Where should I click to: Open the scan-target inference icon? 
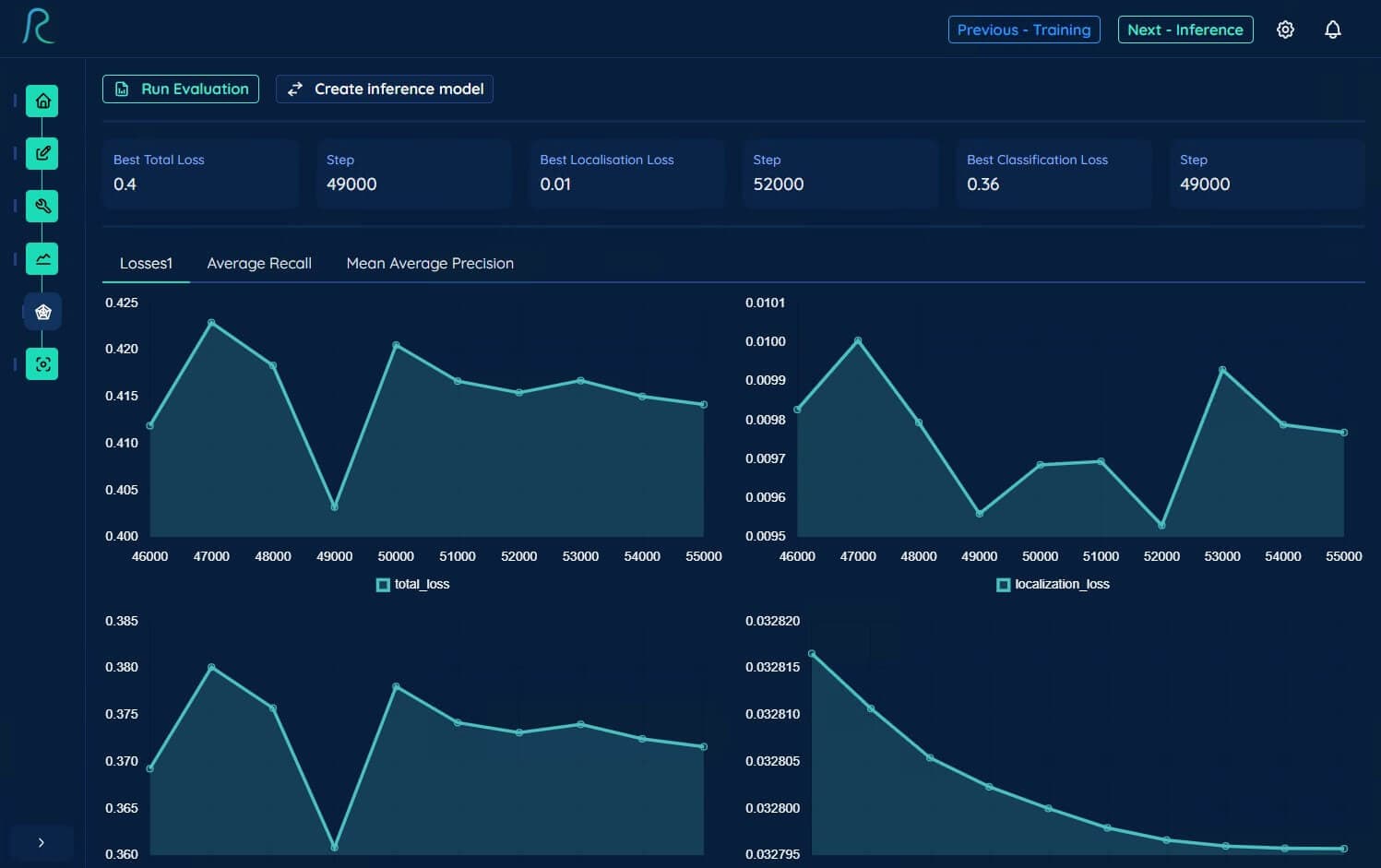(x=42, y=364)
